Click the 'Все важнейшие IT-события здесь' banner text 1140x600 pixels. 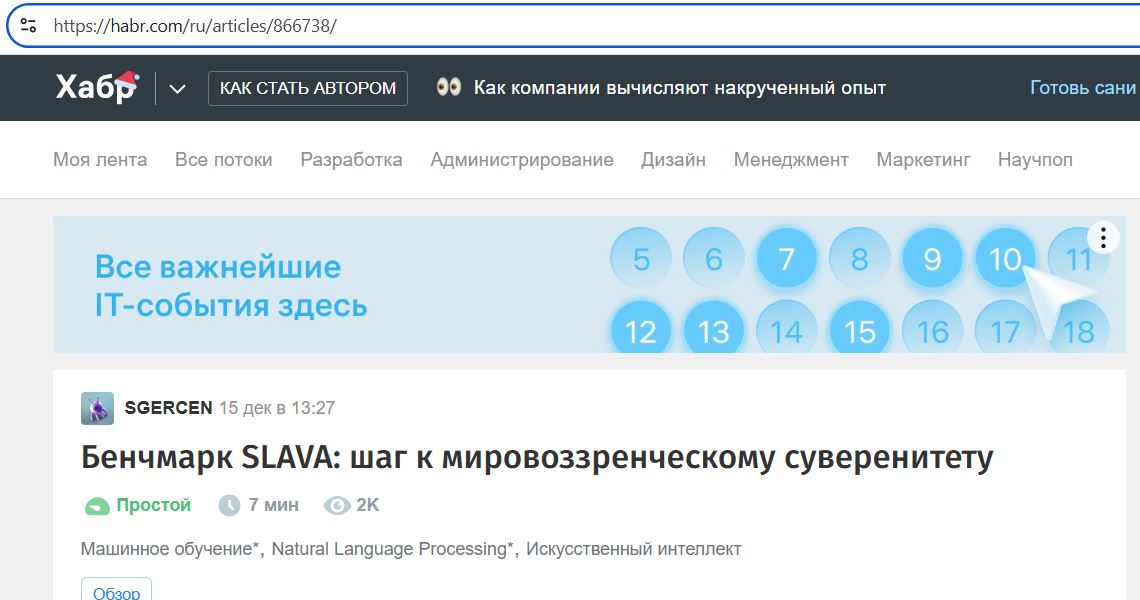231,286
